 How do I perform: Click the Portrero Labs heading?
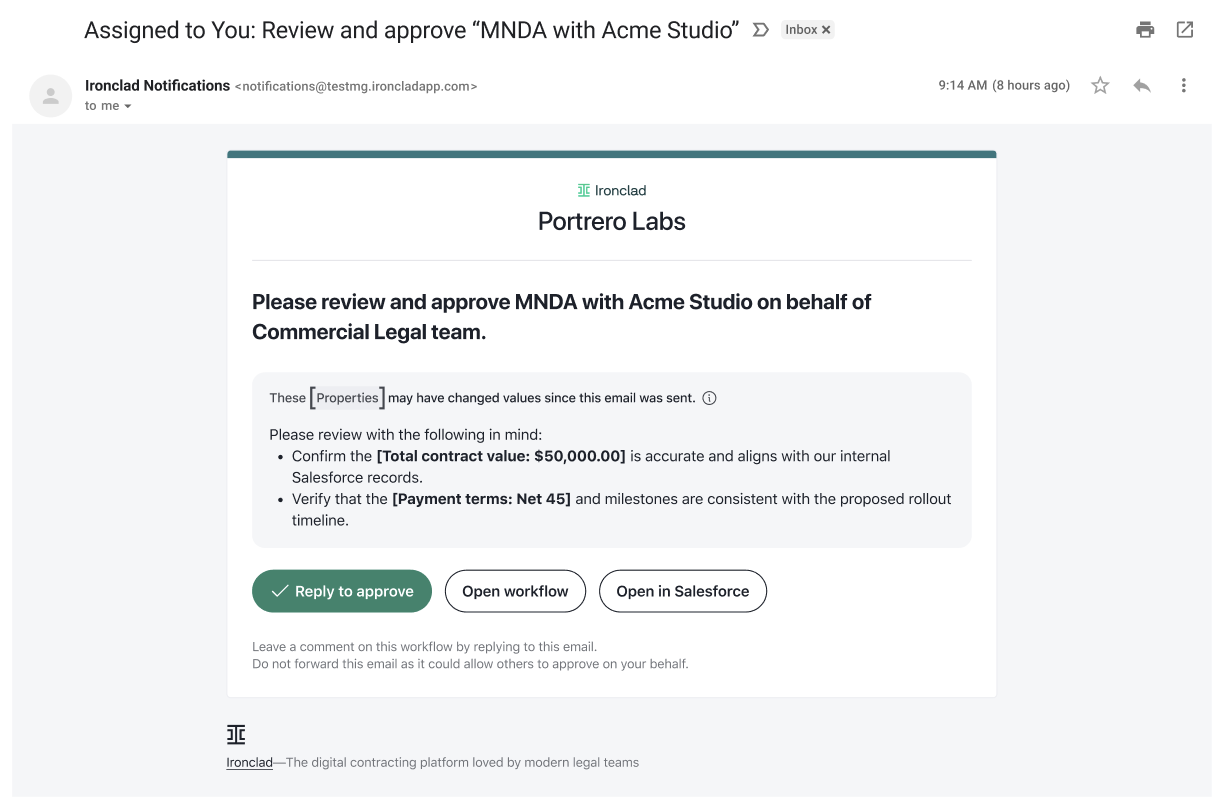coord(612,222)
